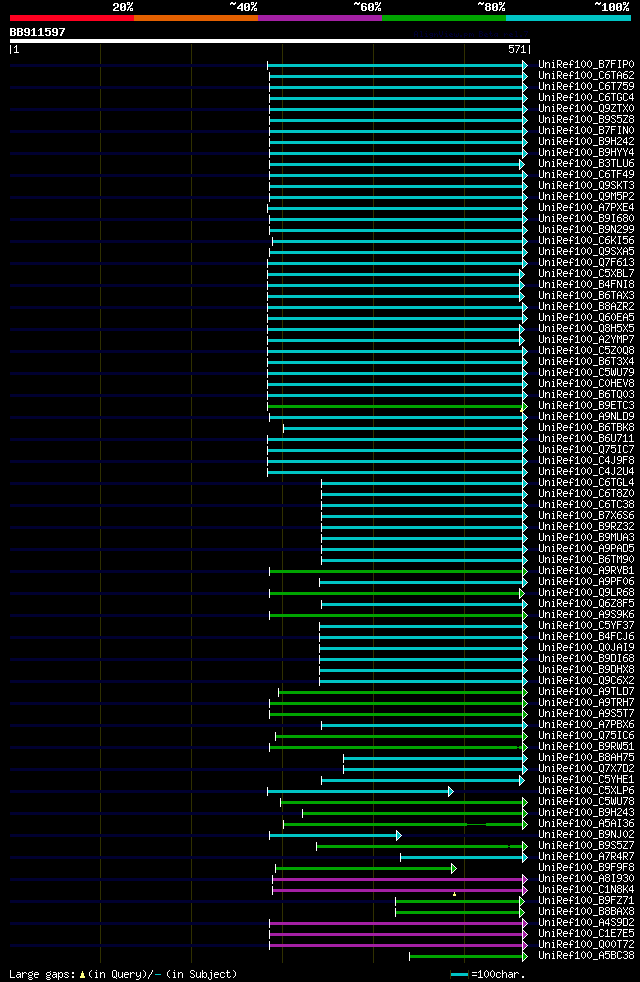
Task: Select hit UniRef100_B8AH75
Action: pyautogui.click(x=586, y=758)
